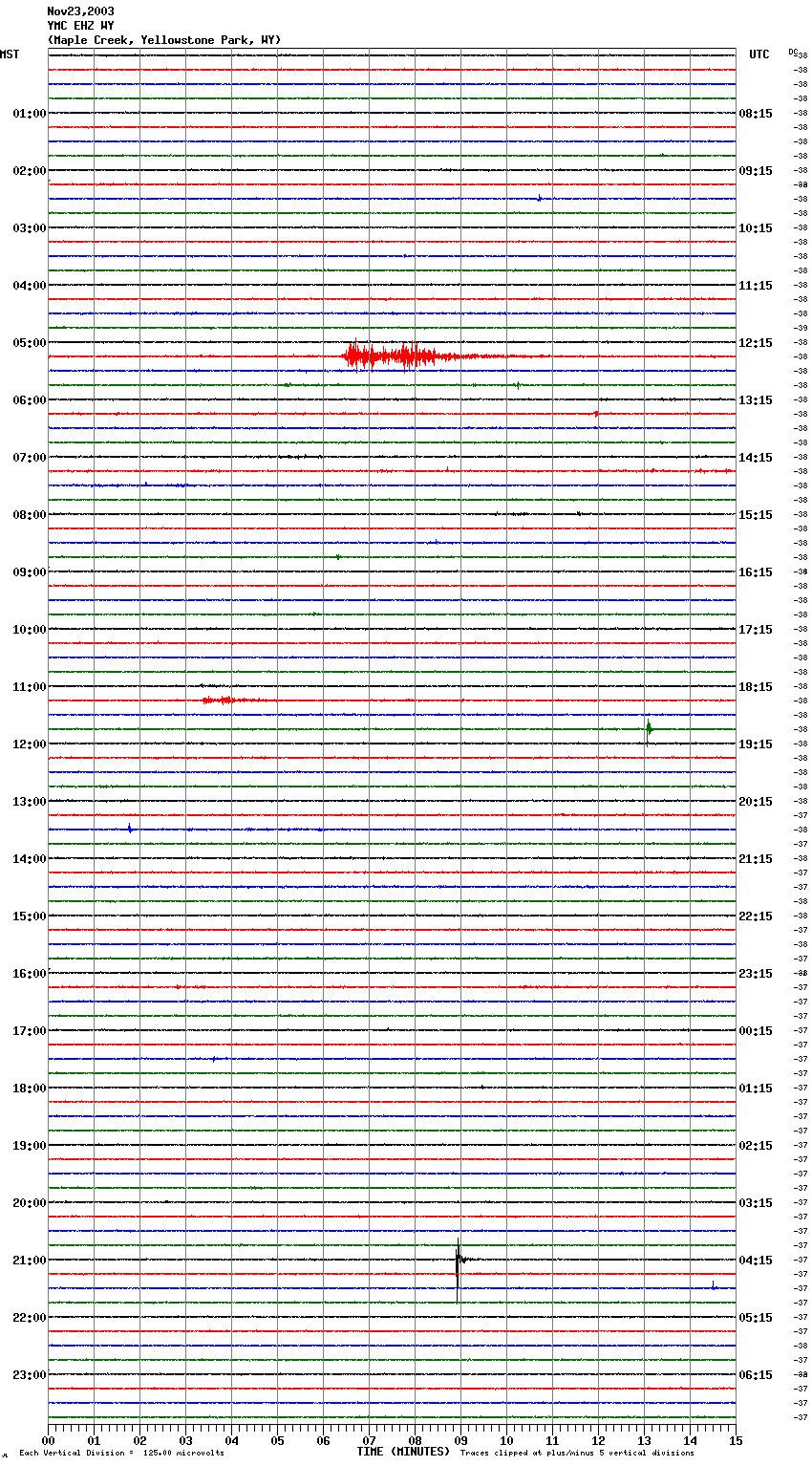
Task: Click the '13:15' UTC time label
Action: pyautogui.click(x=756, y=400)
